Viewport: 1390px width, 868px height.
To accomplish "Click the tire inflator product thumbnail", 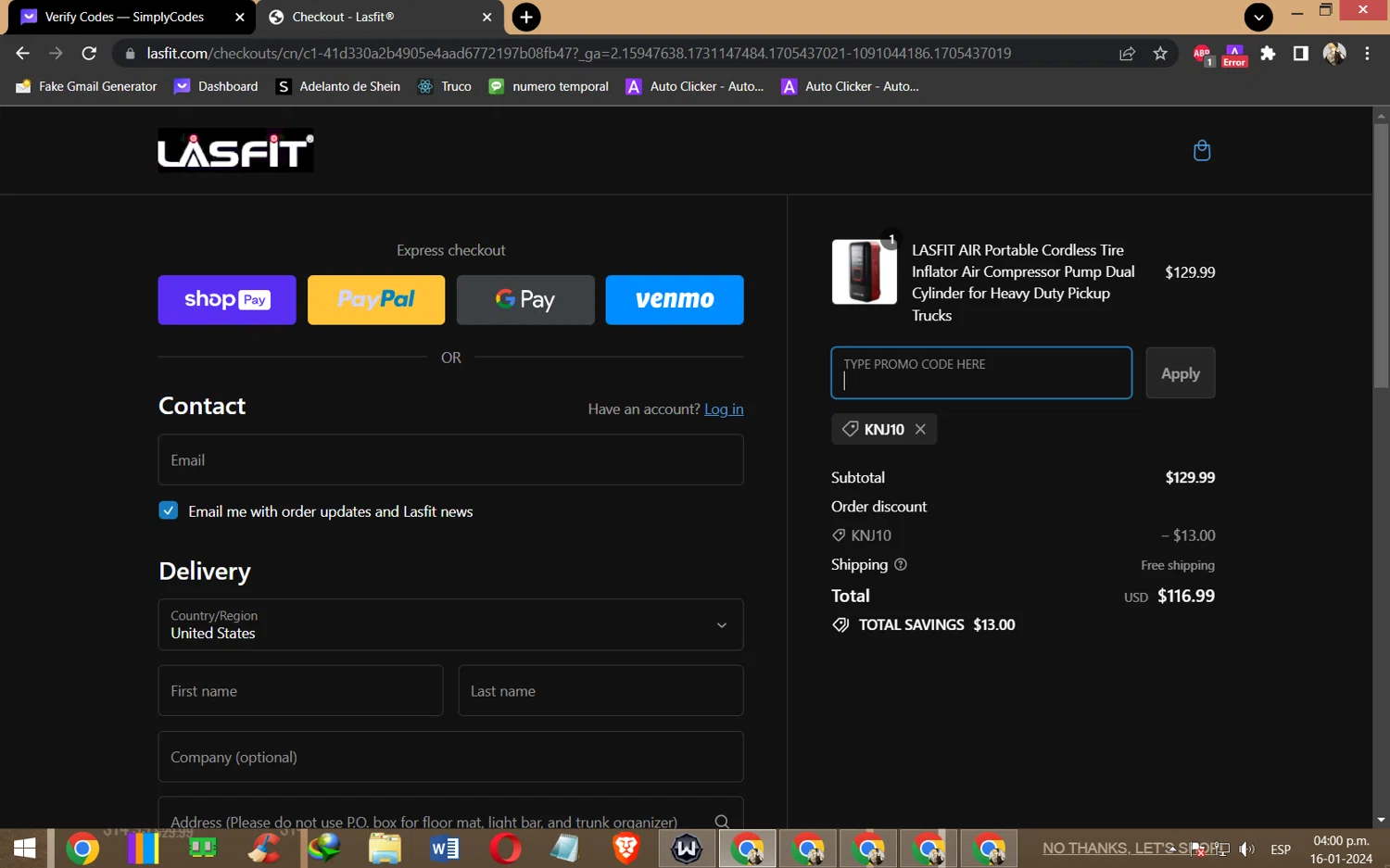I will pos(864,271).
